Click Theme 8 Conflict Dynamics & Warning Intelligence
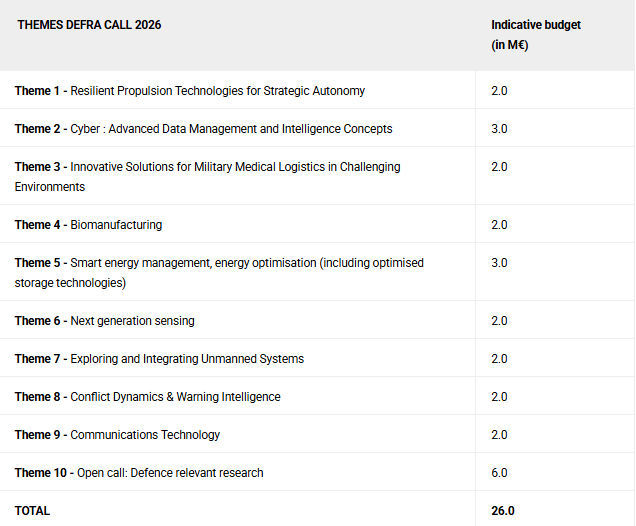 [x=147, y=397]
